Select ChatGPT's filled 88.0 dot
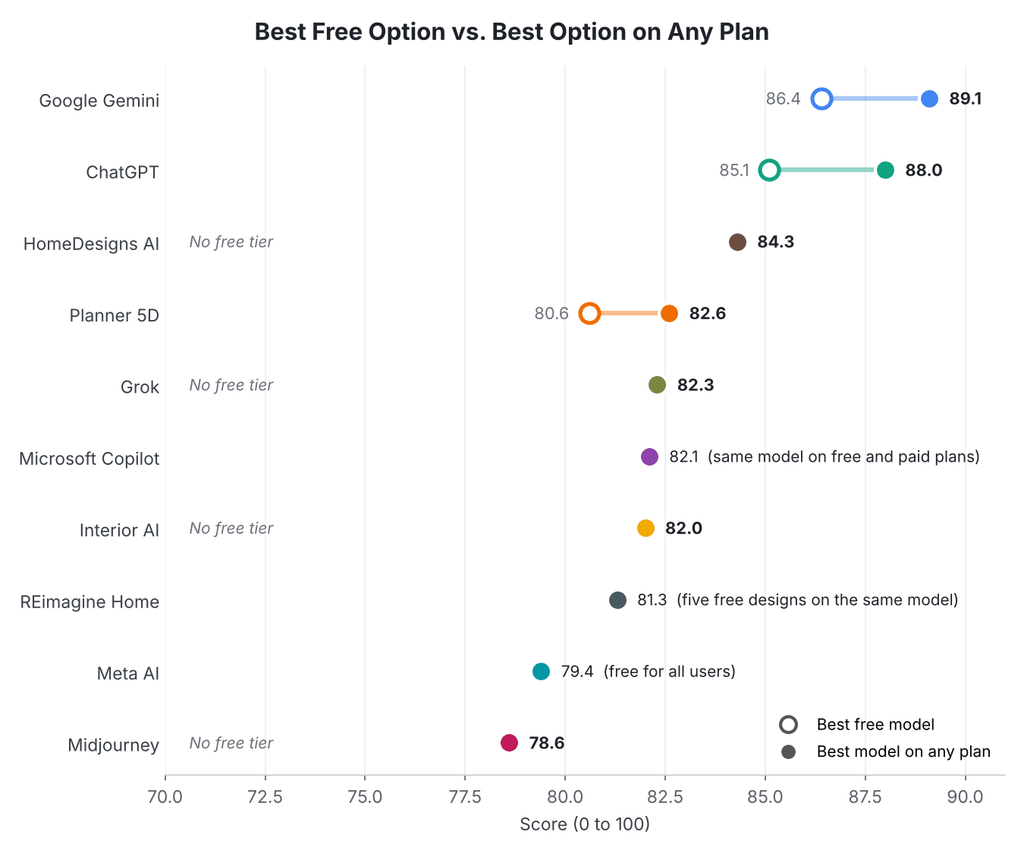 tap(885, 170)
